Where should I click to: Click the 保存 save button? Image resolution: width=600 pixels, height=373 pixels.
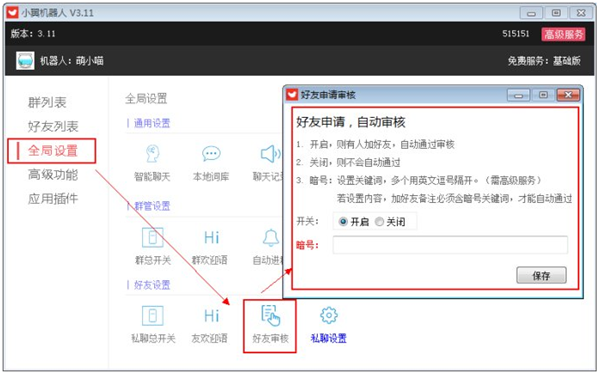(x=541, y=275)
